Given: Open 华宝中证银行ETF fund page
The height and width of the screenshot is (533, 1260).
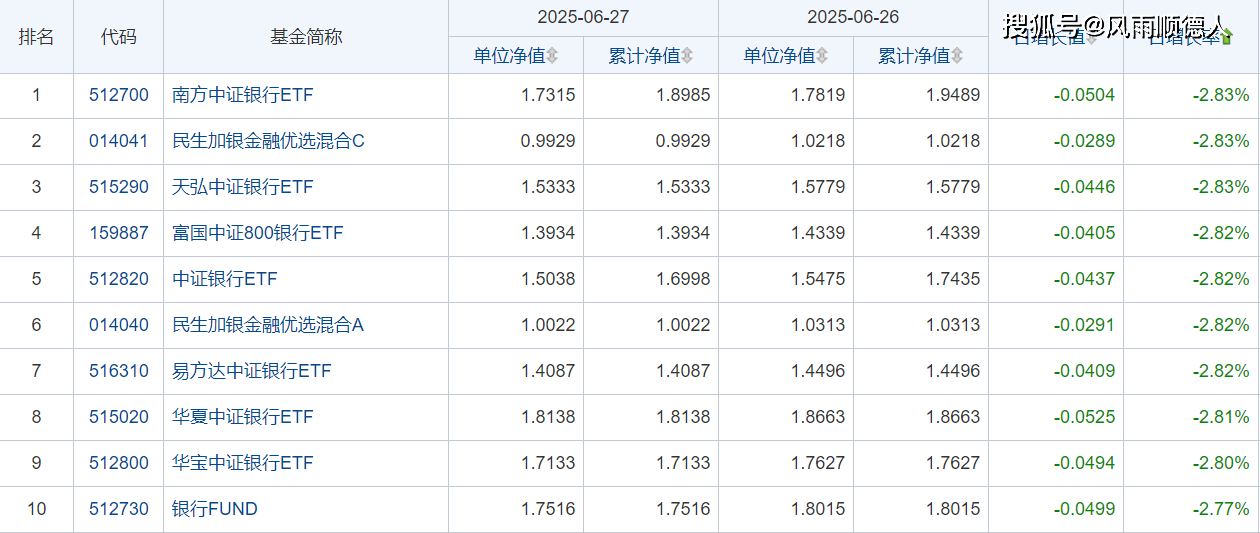Looking at the screenshot, I should (243, 464).
